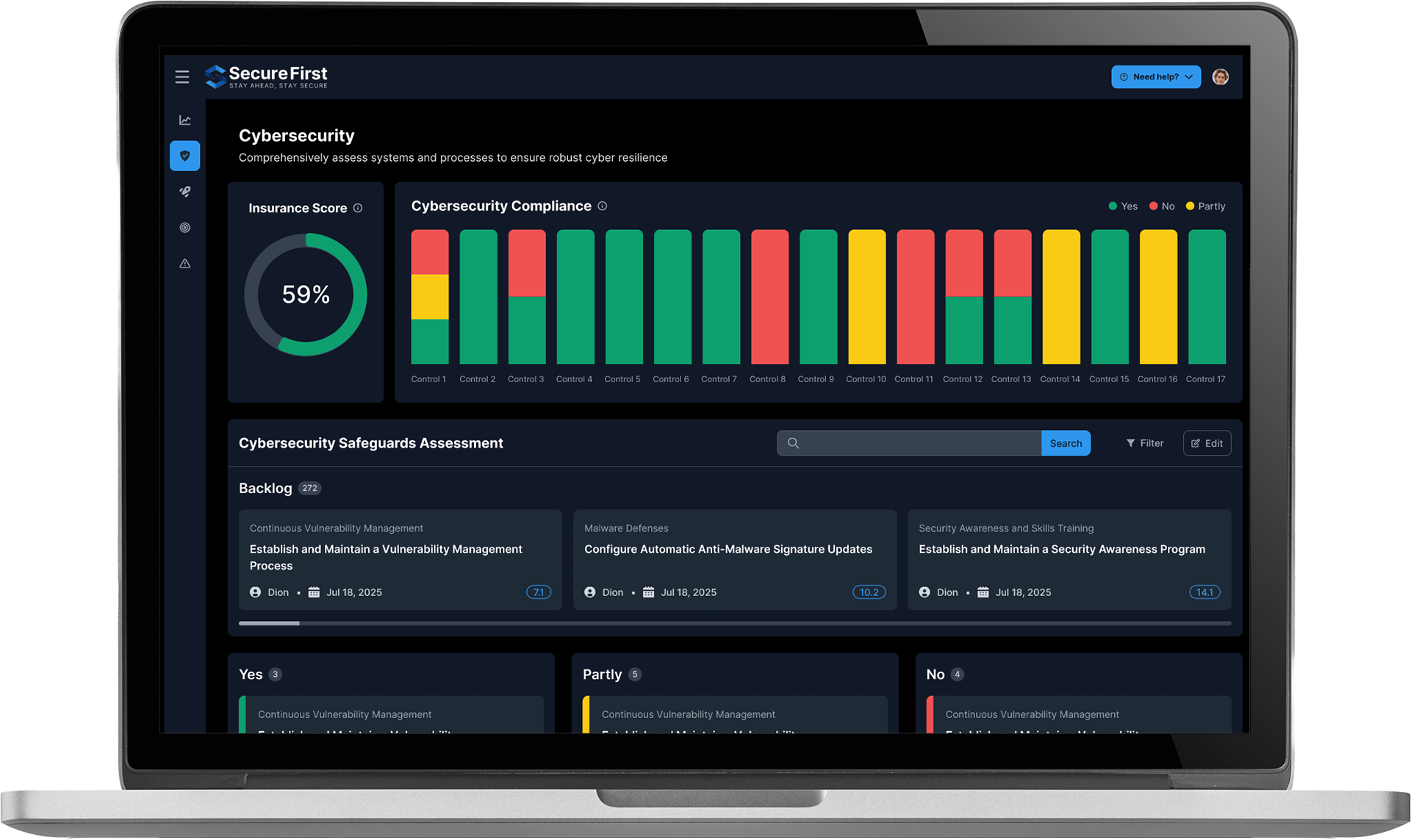The height and width of the screenshot is (840, 1411).
Task: Open the warning triangle sidebar icon
Action: [185, 264]
